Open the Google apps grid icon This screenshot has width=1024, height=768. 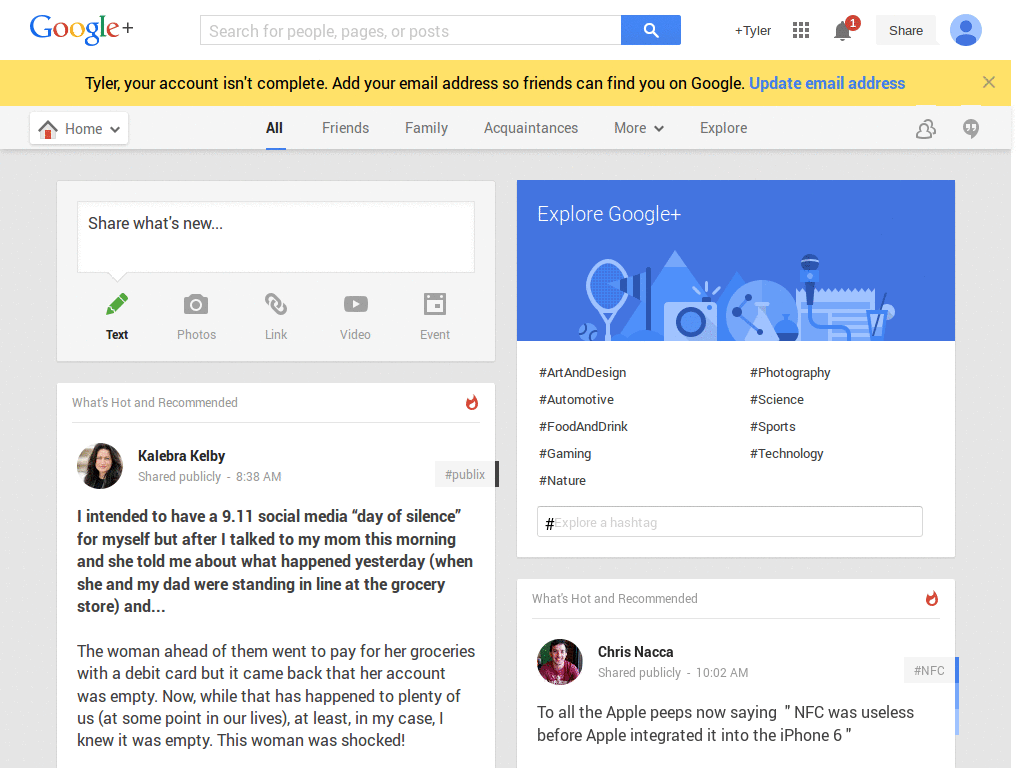tap(801, 30)
